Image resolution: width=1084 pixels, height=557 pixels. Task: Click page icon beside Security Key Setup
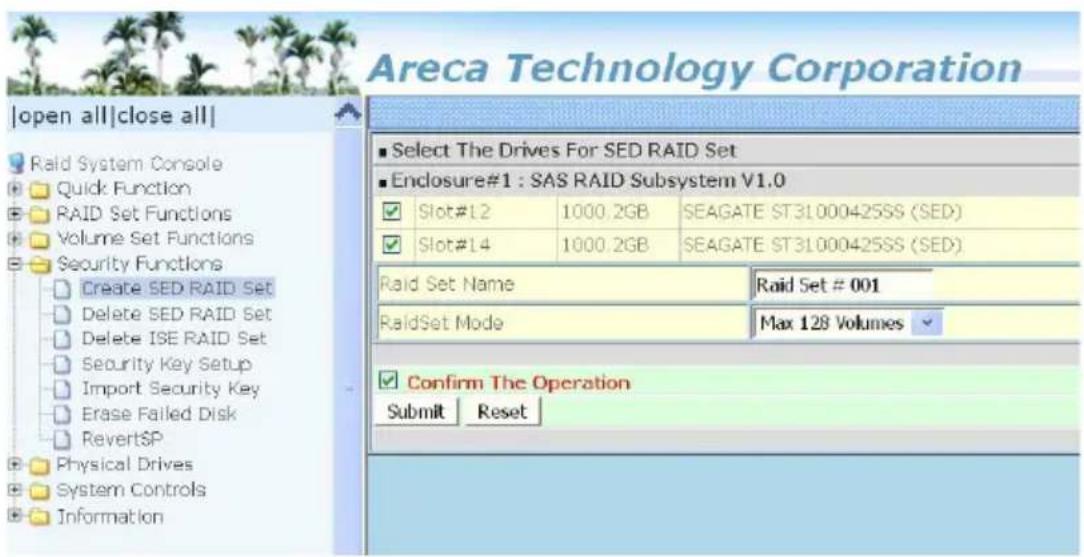(64, 364)
